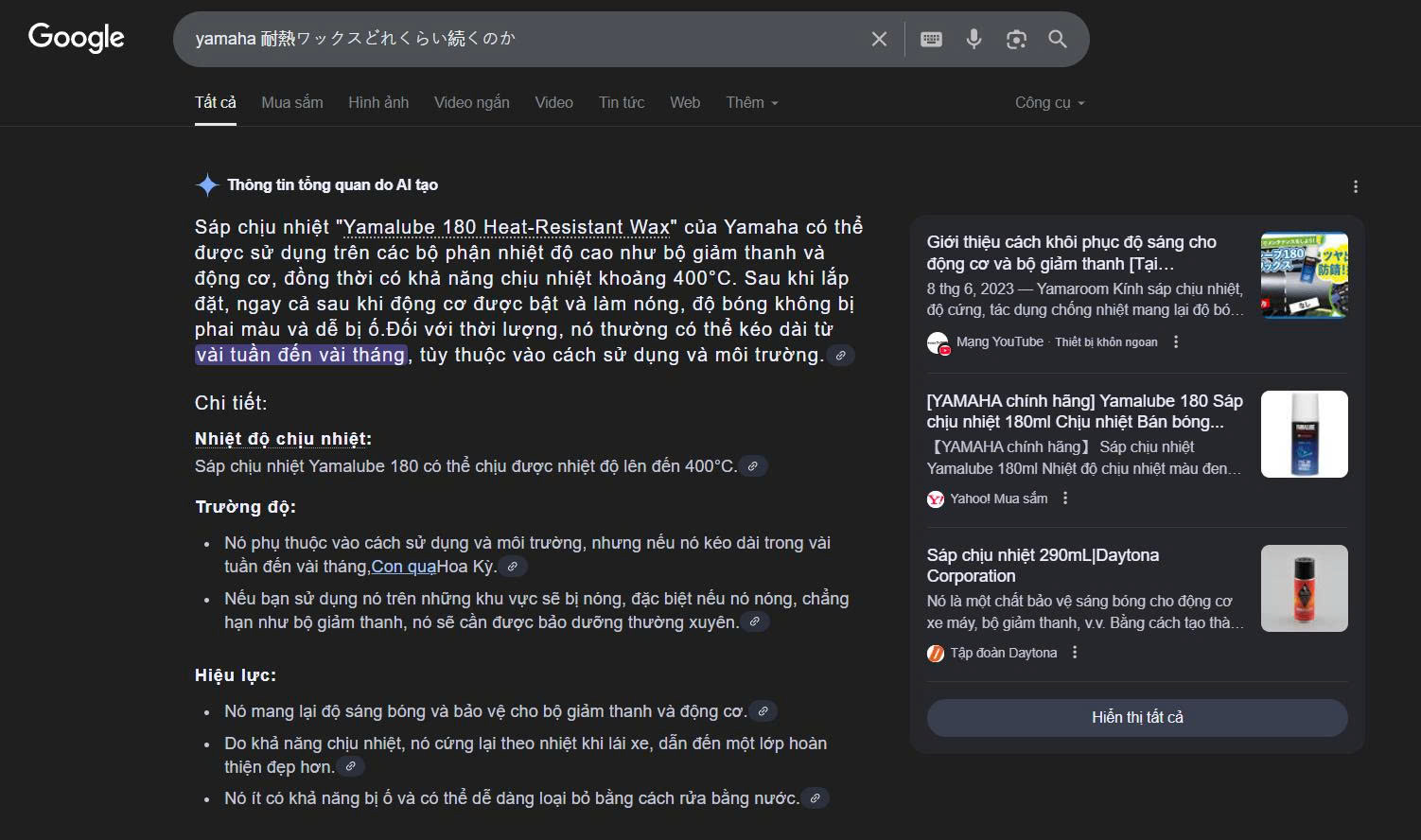Switch to the Mua sắm tab
The image size is (1421, 840).
pos(291,103)
